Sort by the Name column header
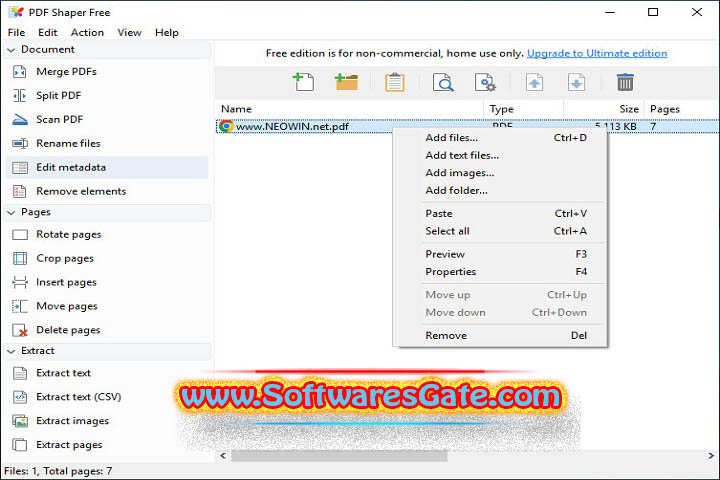The width and height of the screenshot is (720, 480). pyautogui.click(x=349, y=109)
